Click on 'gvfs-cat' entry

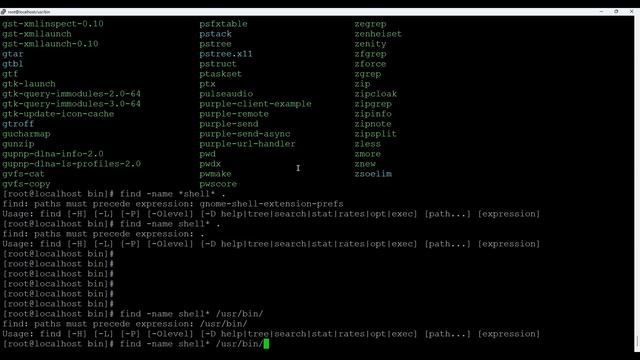pos(23,174)
